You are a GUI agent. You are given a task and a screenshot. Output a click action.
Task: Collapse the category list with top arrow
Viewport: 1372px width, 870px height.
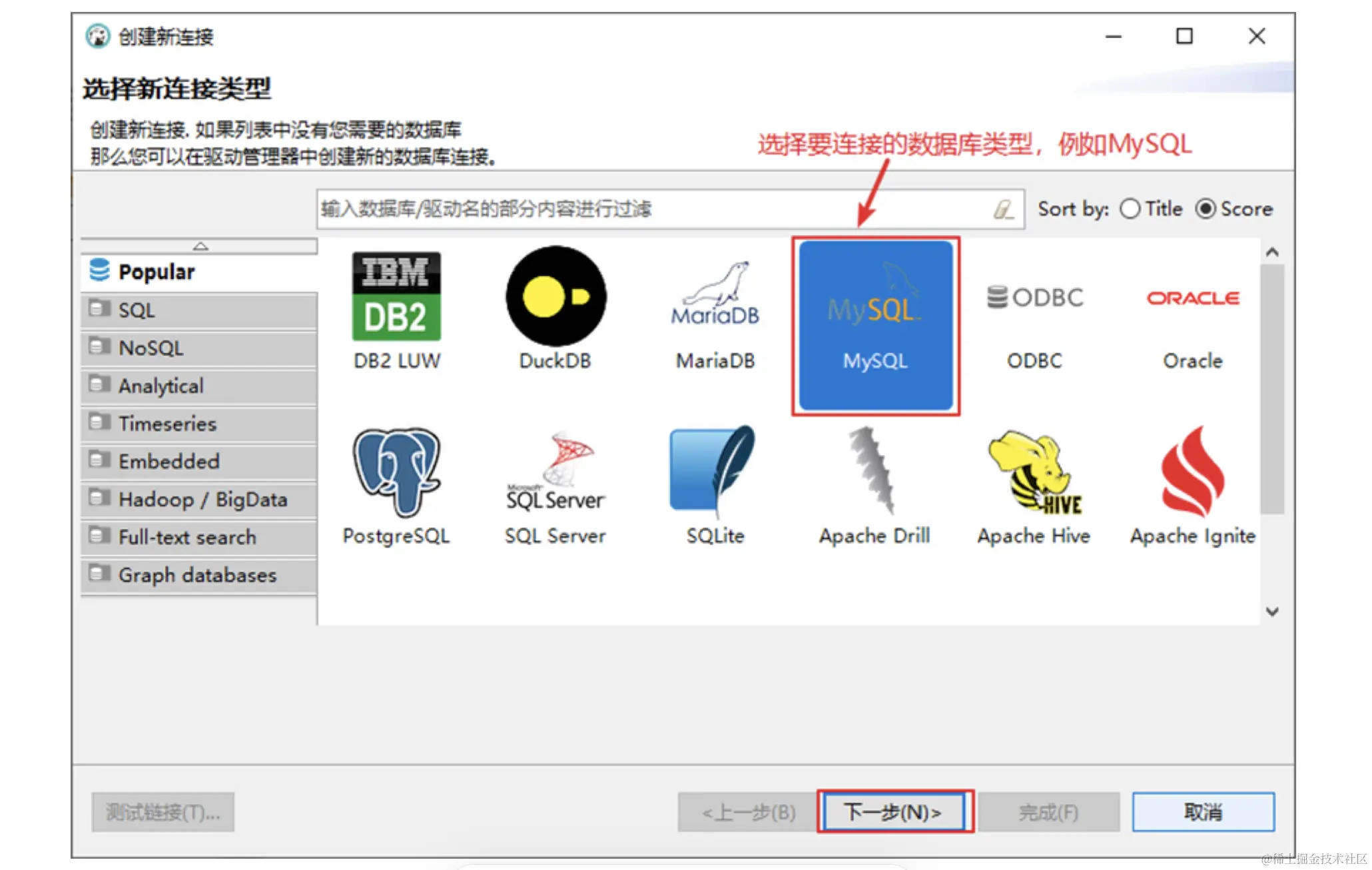(199, 246)
